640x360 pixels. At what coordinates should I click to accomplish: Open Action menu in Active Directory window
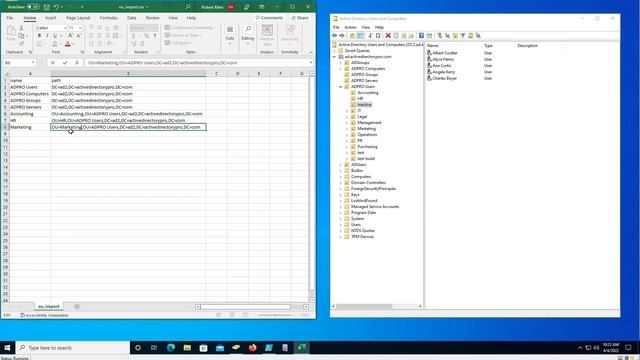350,27
